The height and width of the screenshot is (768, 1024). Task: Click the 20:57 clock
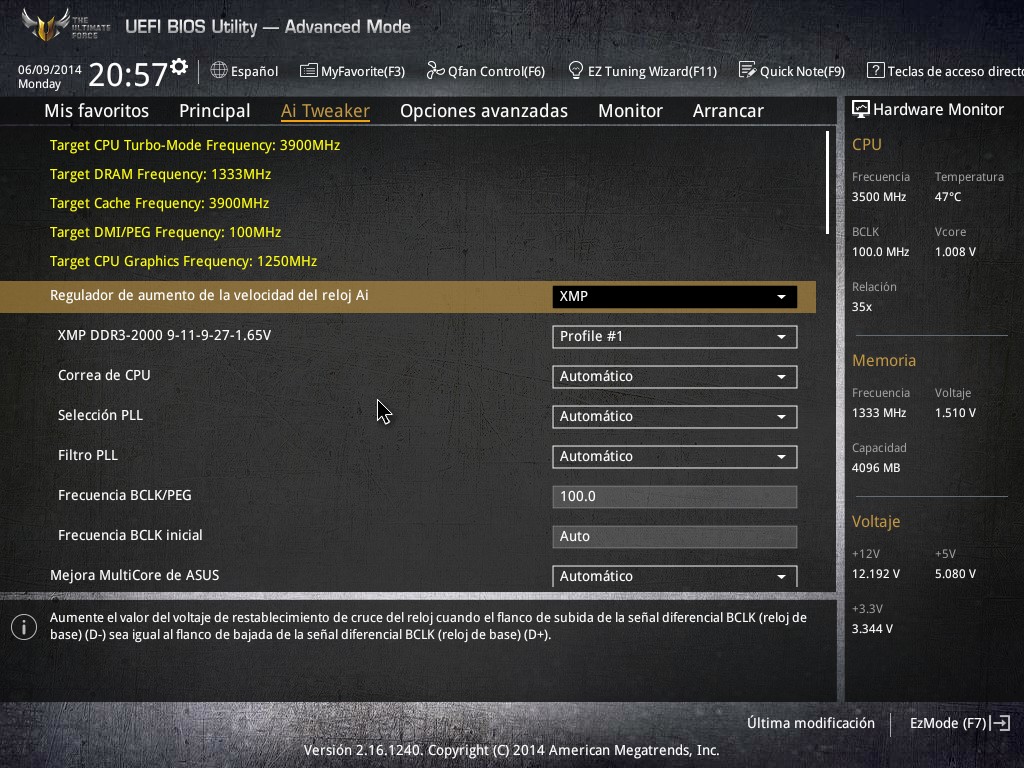129,74
